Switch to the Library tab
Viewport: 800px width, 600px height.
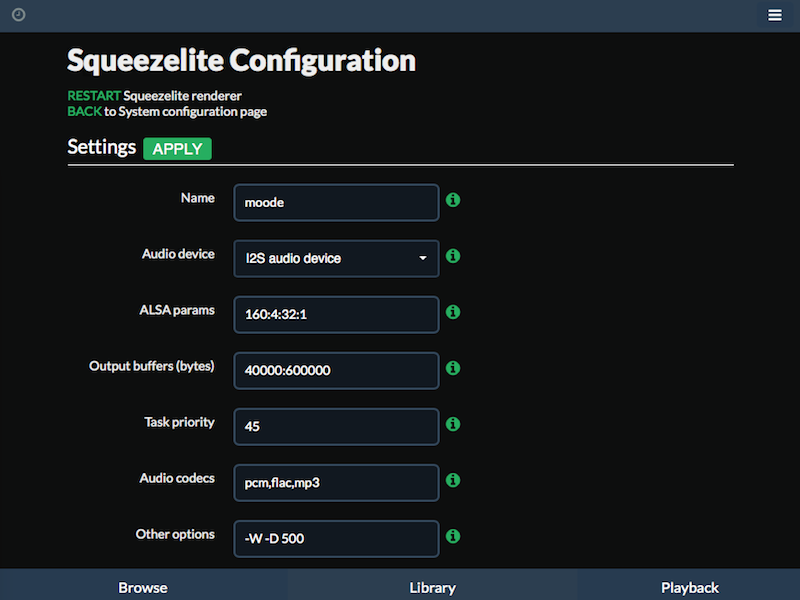click(x=433, y=588)
